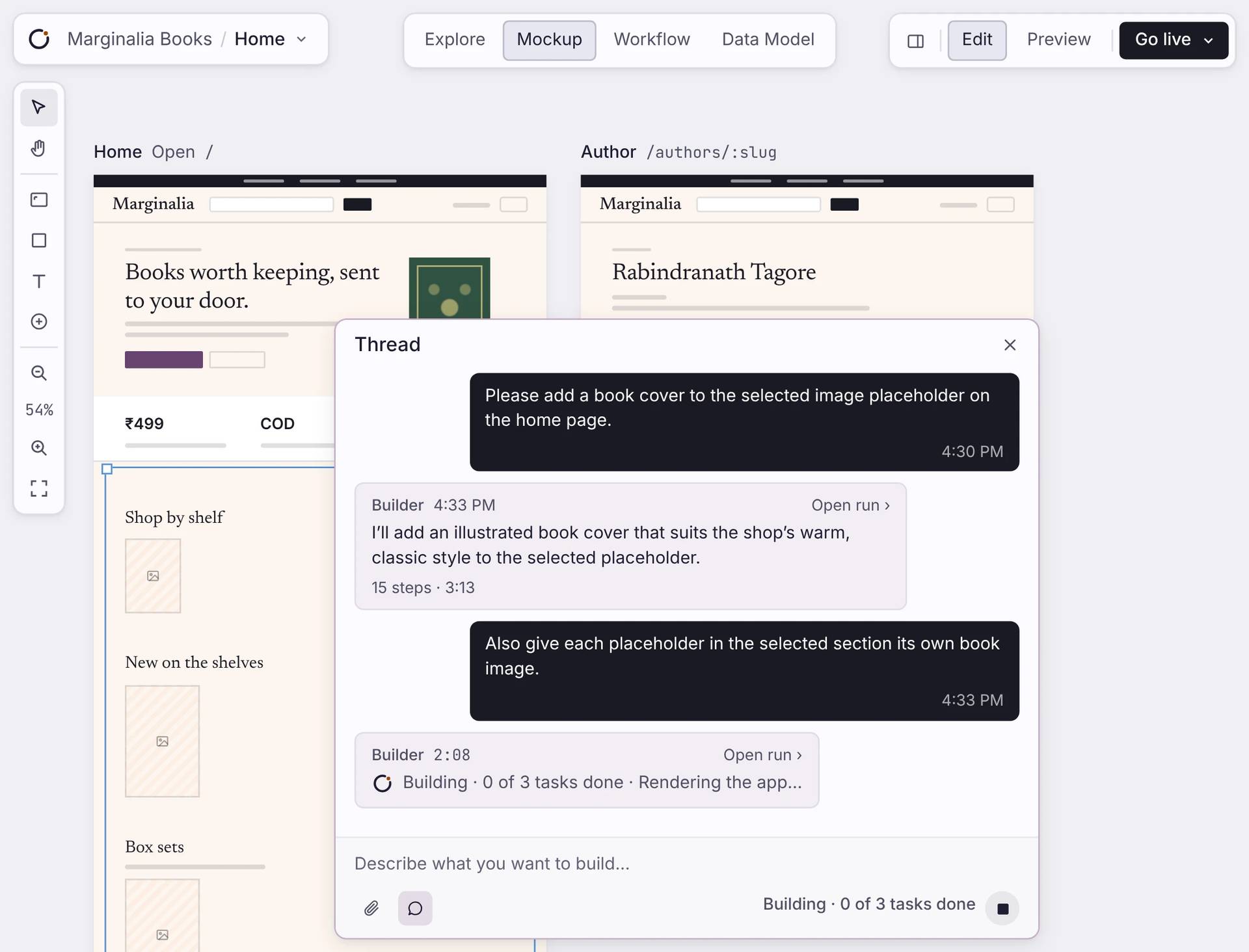Open run for the 4:33 PM Builder message
The height and width of the screenshot is (952, 1249).
click(x=850, y=505)
